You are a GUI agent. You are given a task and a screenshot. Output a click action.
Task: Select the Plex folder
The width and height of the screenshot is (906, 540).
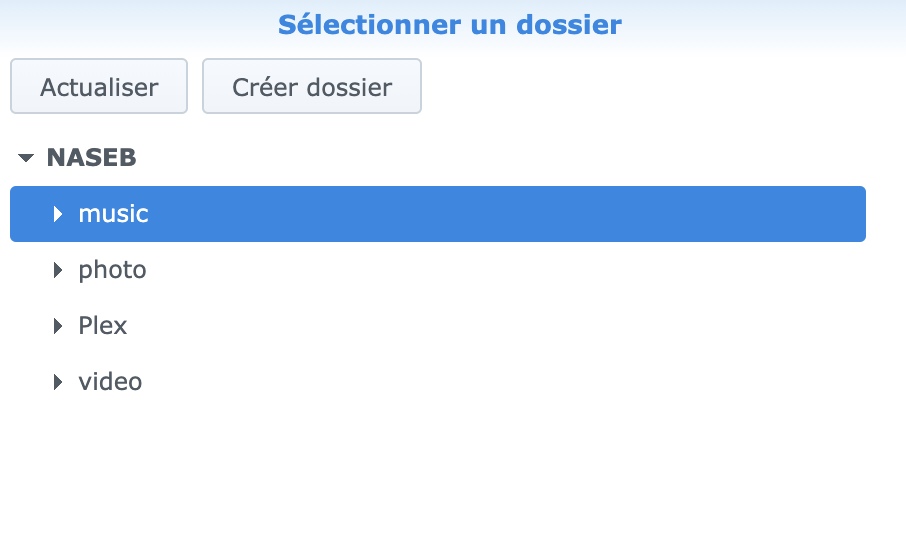[103, 326]
